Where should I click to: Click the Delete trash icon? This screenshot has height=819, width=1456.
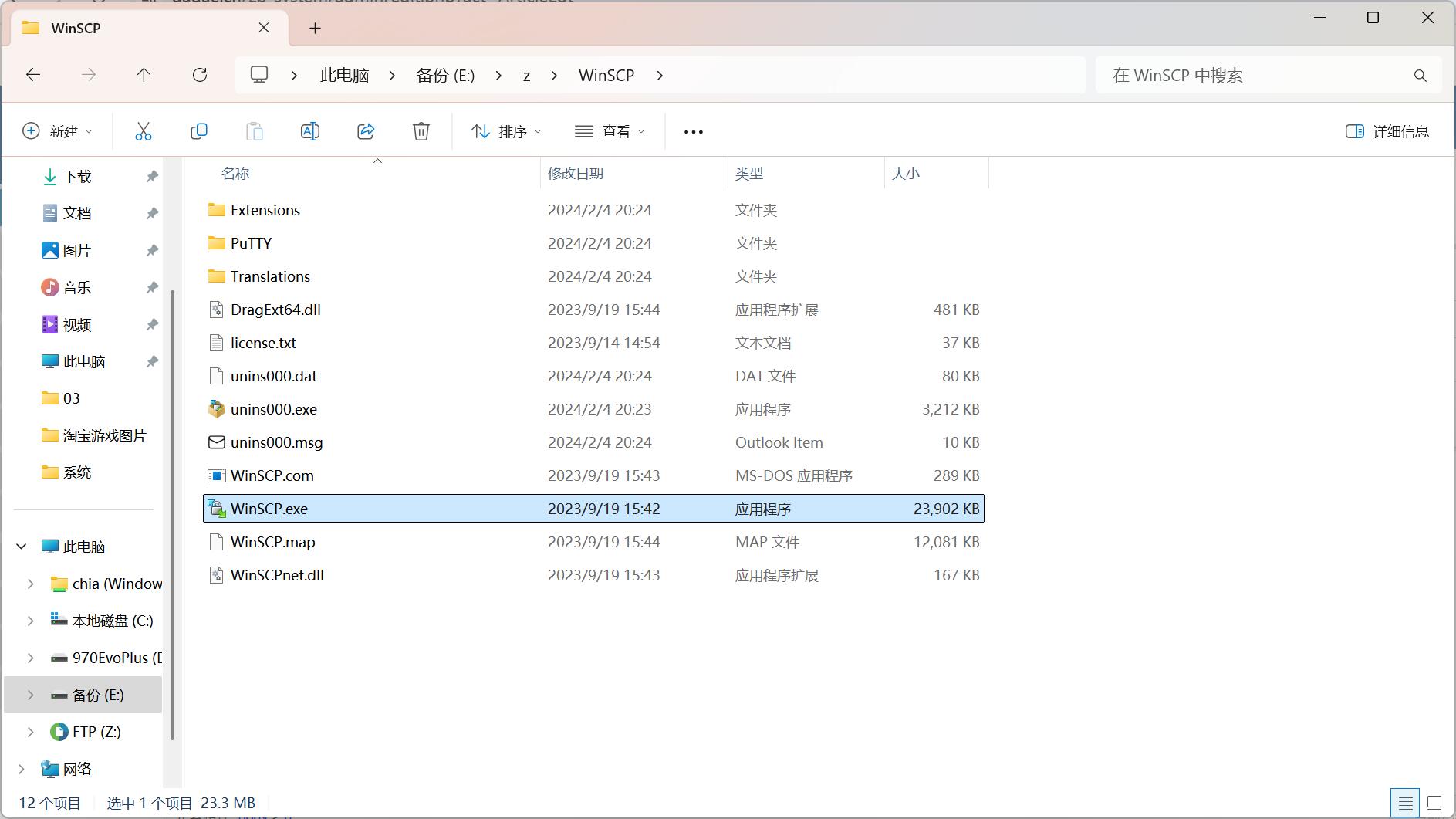click(x=421, y=131)
